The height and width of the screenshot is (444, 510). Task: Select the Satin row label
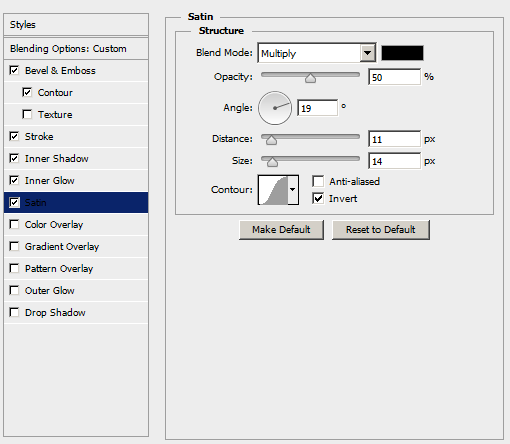(36, 203)
